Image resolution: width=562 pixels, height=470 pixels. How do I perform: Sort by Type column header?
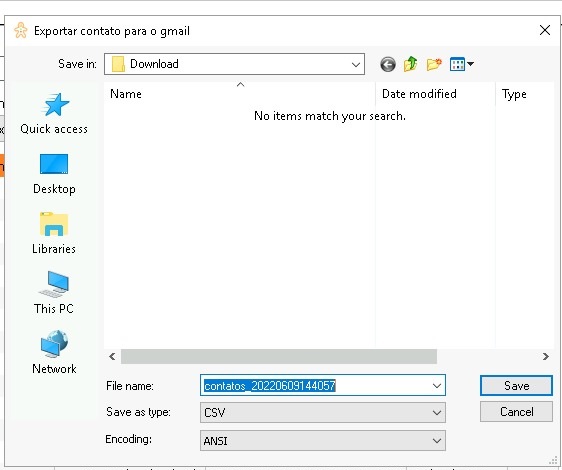pyautogui.click(x=525, y=94)
